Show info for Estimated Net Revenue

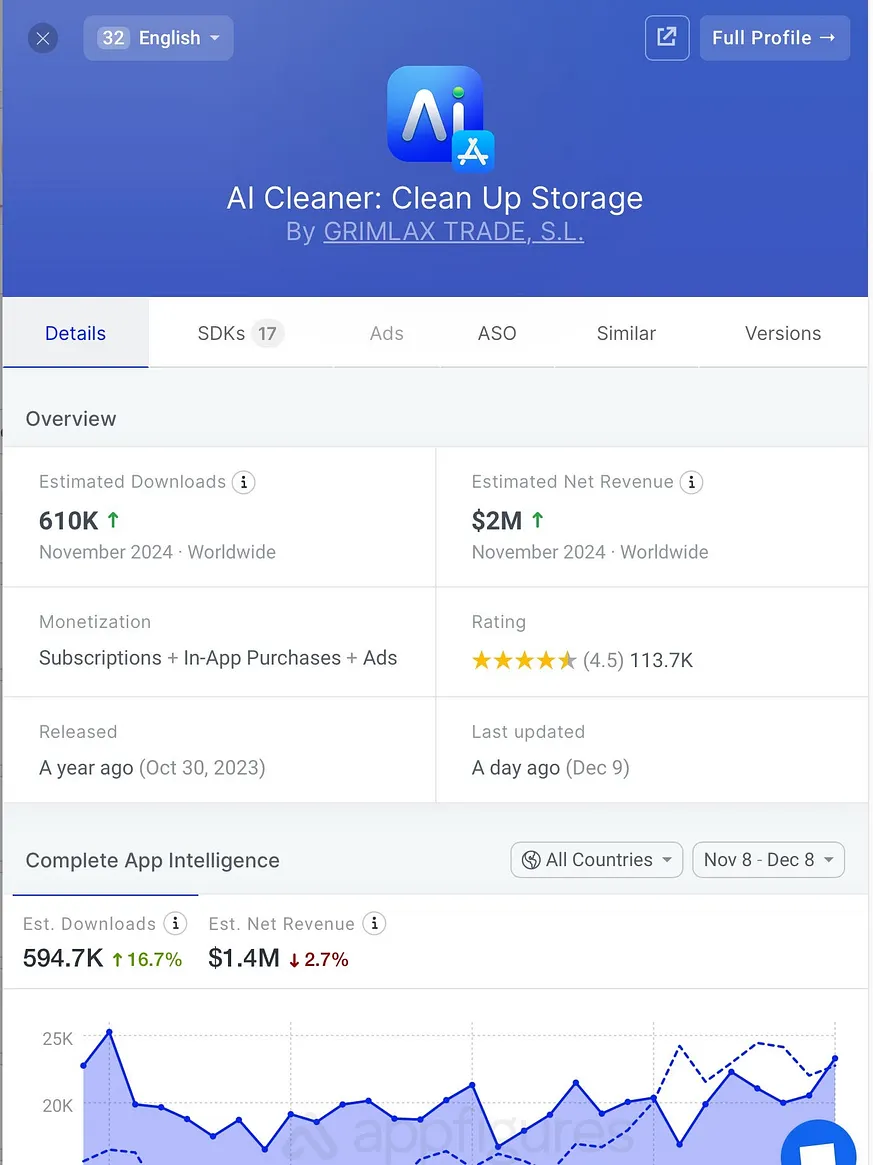click(x=691, y=482)
